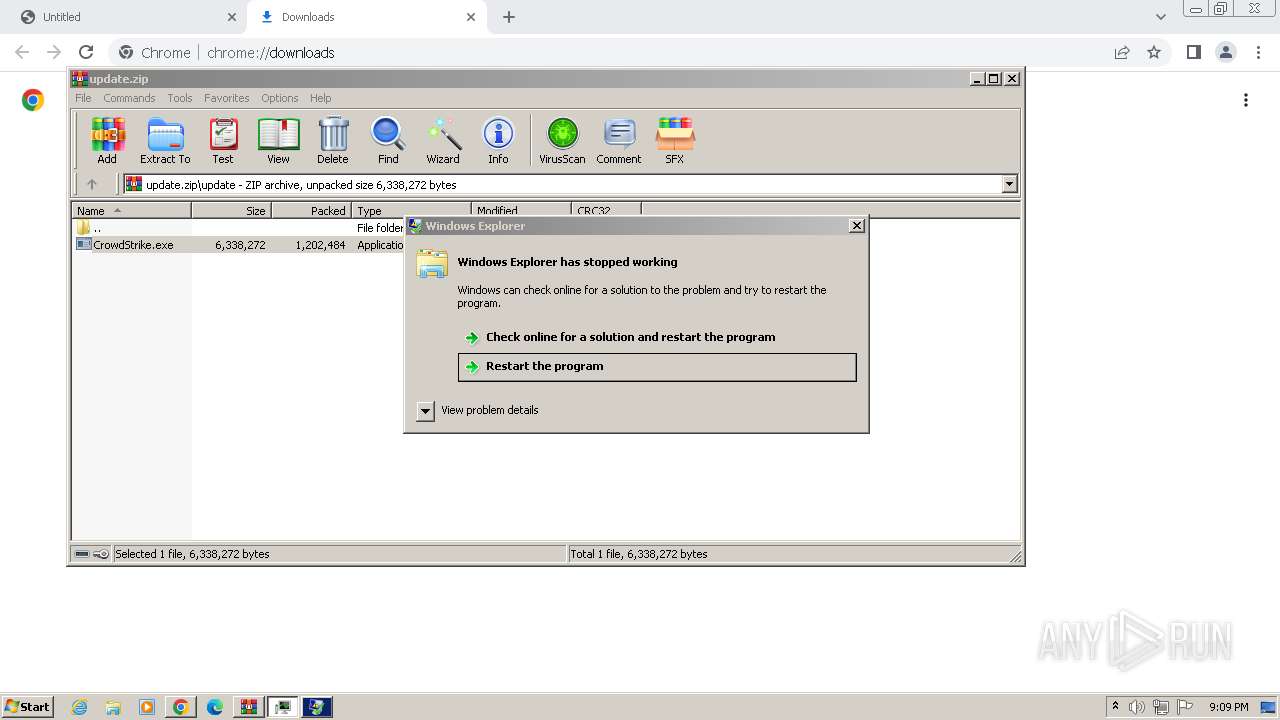Open the File menu in WinRAR
Image resolution: width=1280 pixels, height=720 pixels.
[83, 98]
